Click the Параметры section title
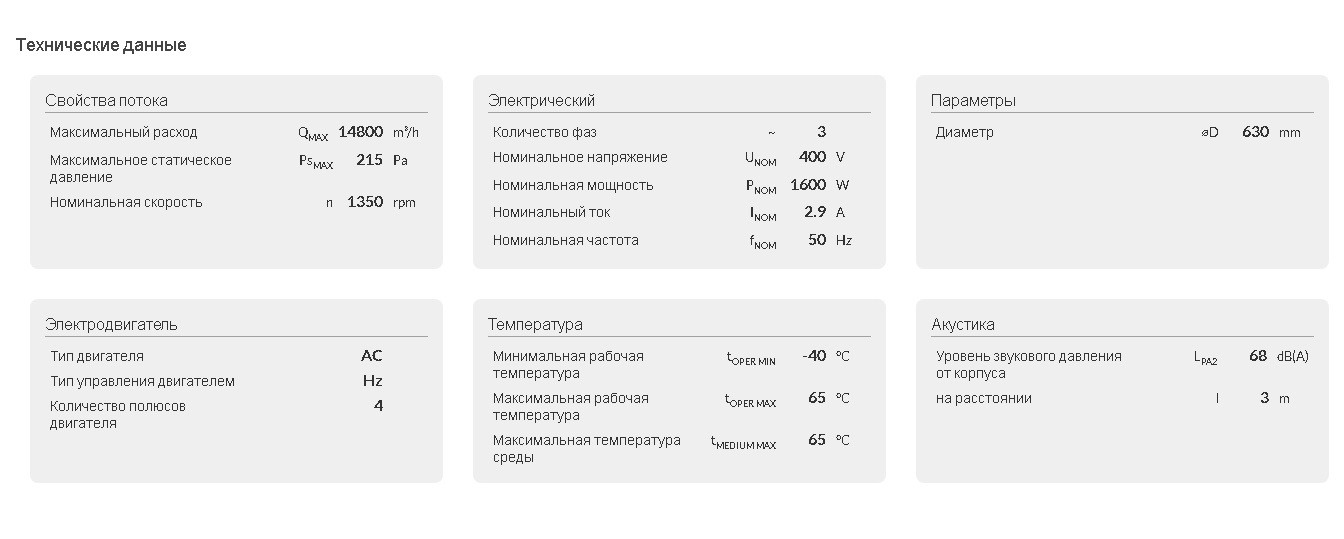Image resolution: width=1344 pixels, height=539 pixels. [x=973, y=100]
